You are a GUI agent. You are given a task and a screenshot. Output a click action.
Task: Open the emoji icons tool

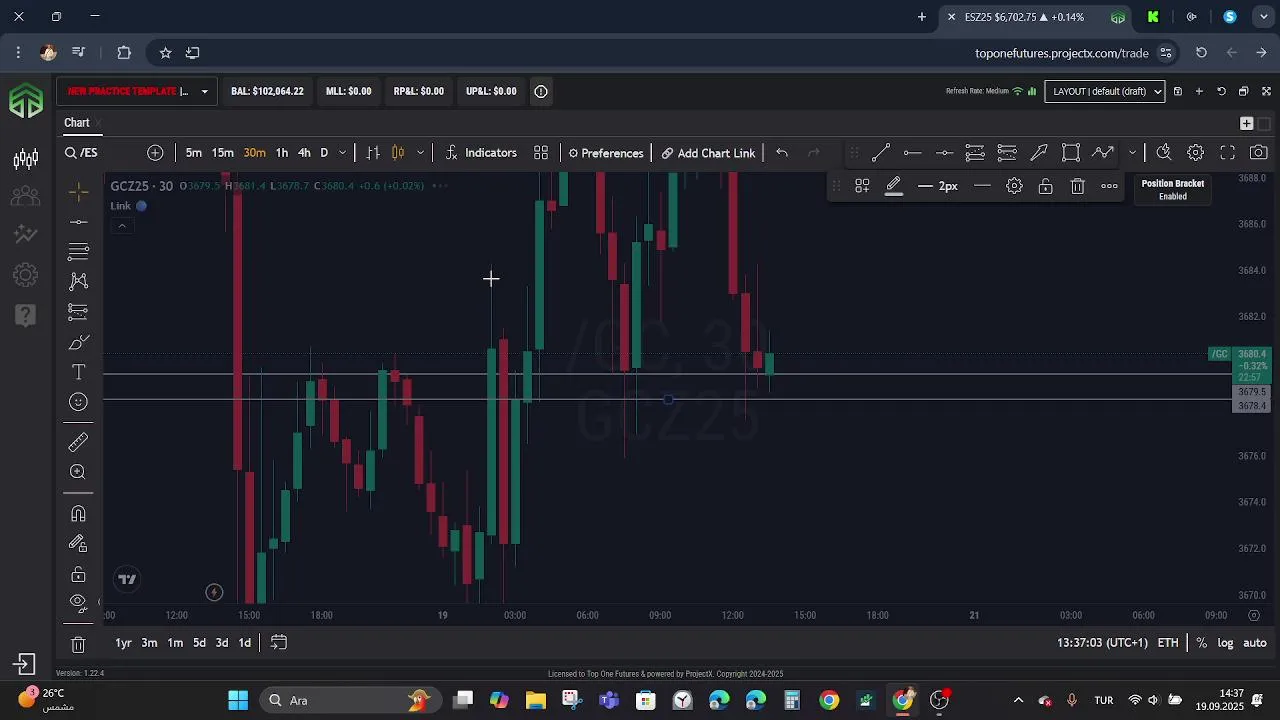78,402
